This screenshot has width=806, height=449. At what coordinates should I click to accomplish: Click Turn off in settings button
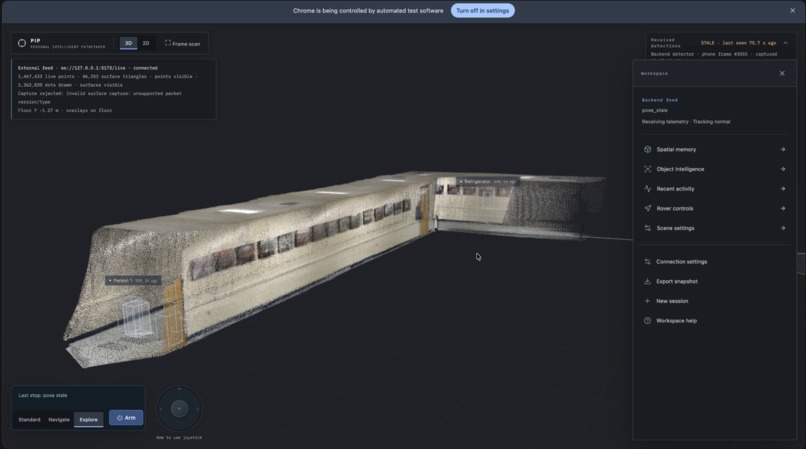[483, 11]
